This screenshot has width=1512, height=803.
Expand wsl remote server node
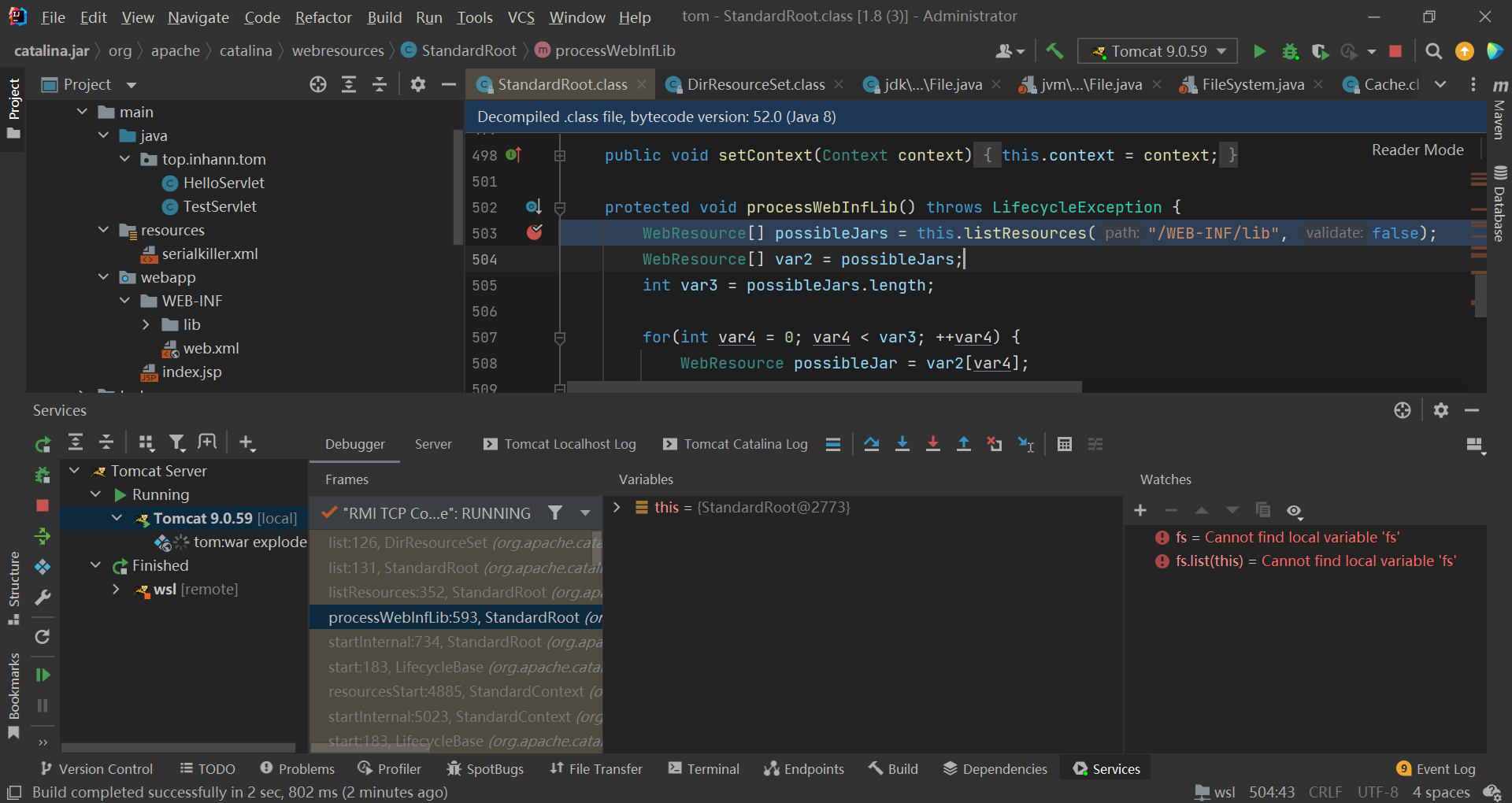116,589
